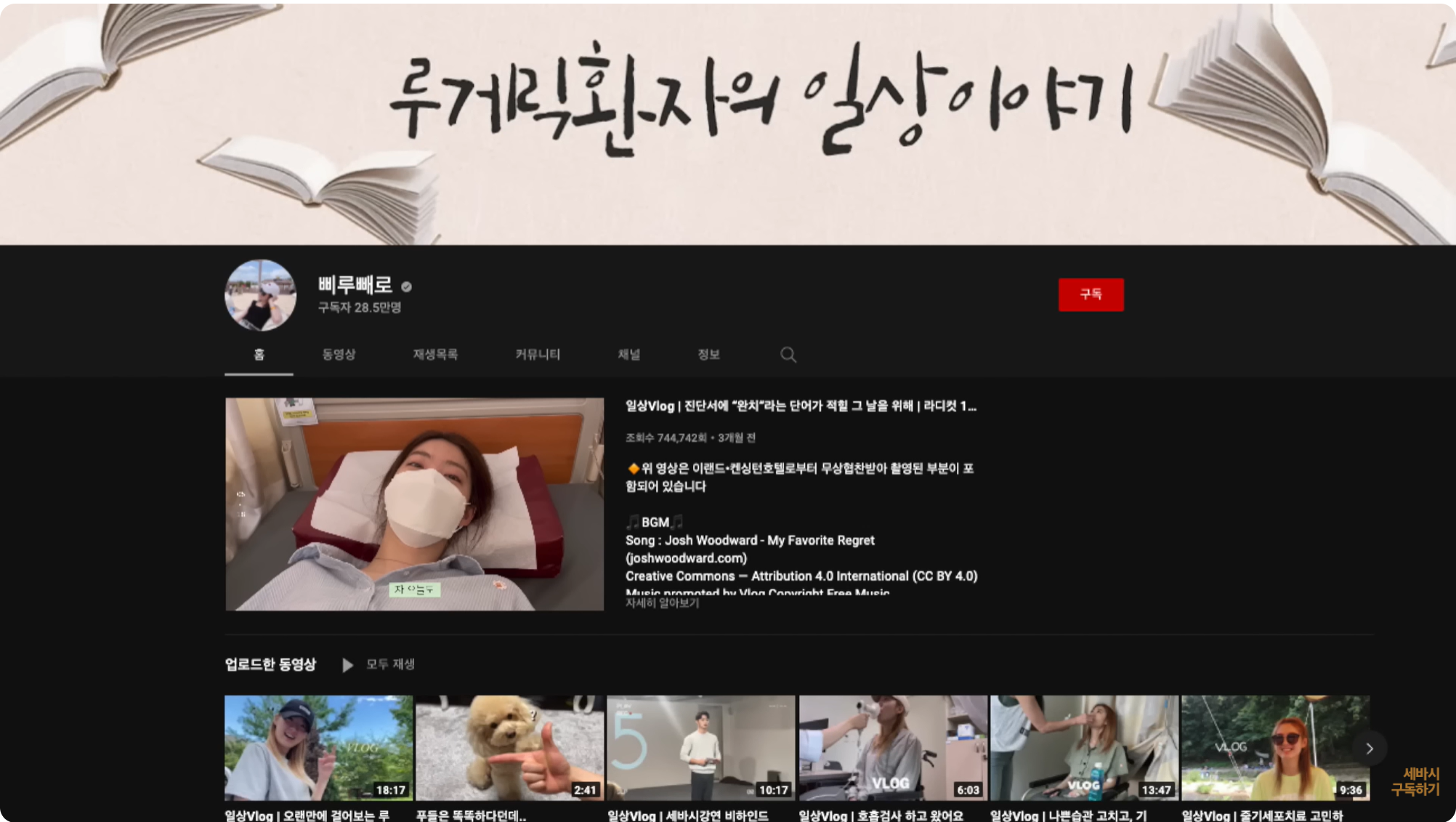
Task: Click video title 푸들은 똑똑하다던데..
Action: click(471, 815)
